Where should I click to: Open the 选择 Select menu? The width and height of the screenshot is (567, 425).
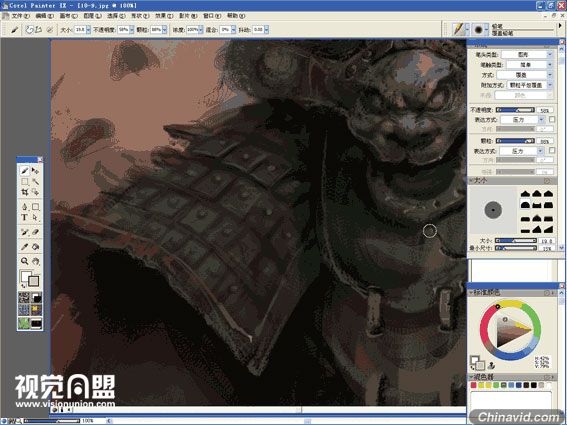[116, 16]
